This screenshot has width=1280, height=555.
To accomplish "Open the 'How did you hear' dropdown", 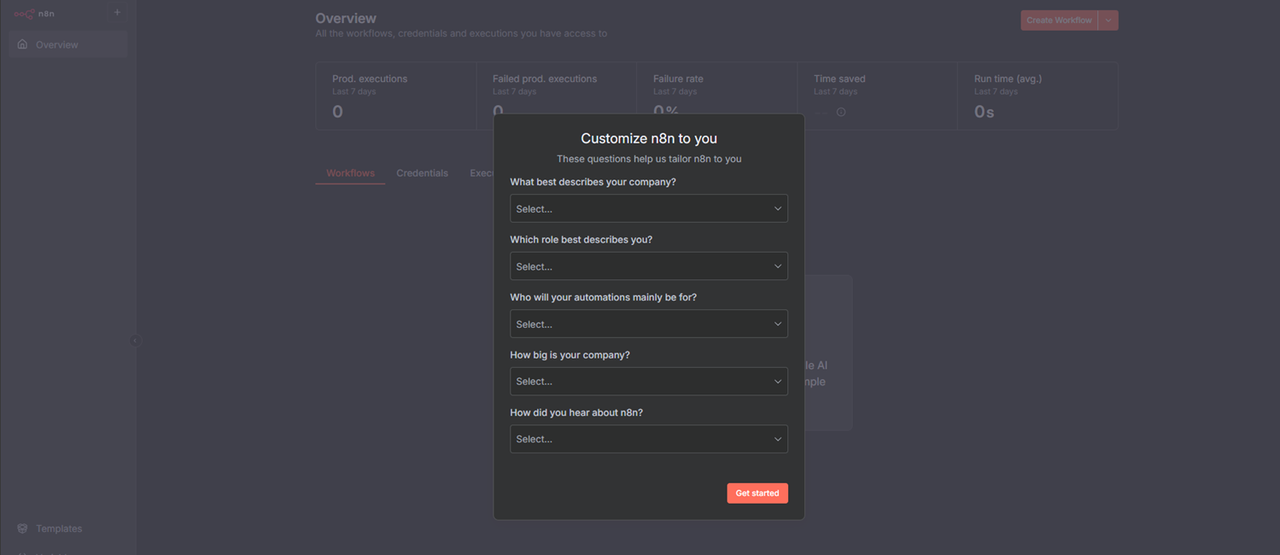I will pos(648,439).
